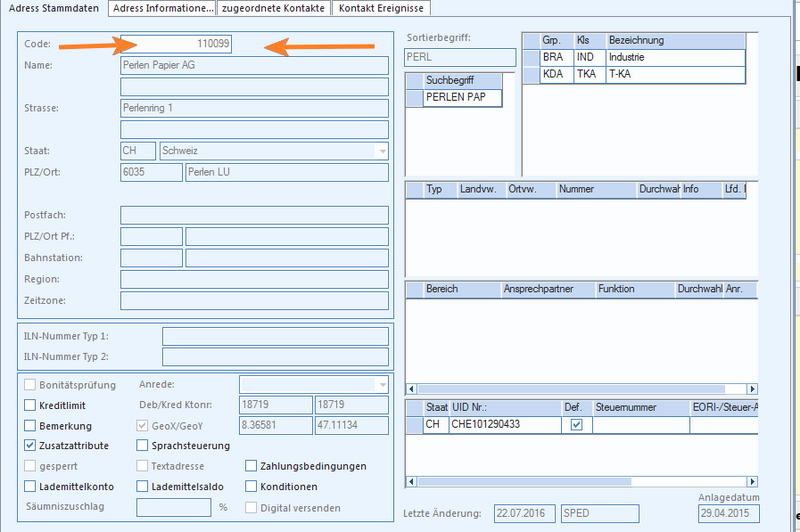Click the Bezeichnung column header

[x=676, y=41]
